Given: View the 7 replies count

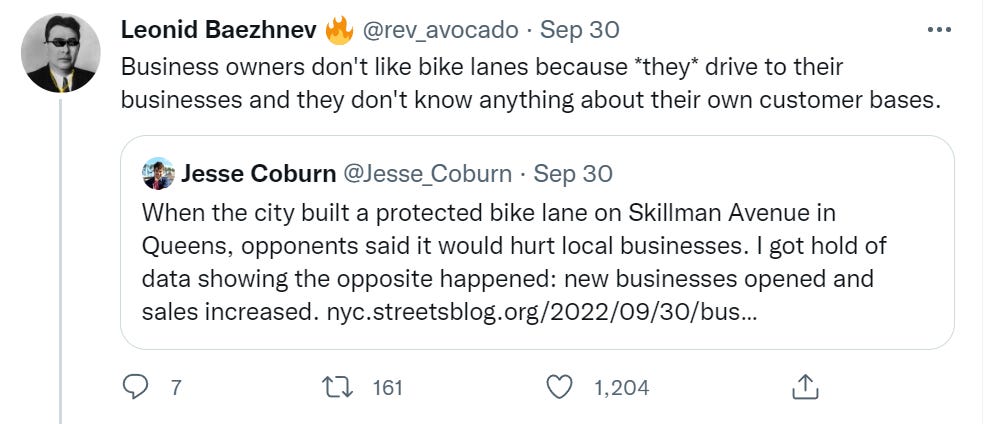Looking at the screenshot, I should click(177, 387).
